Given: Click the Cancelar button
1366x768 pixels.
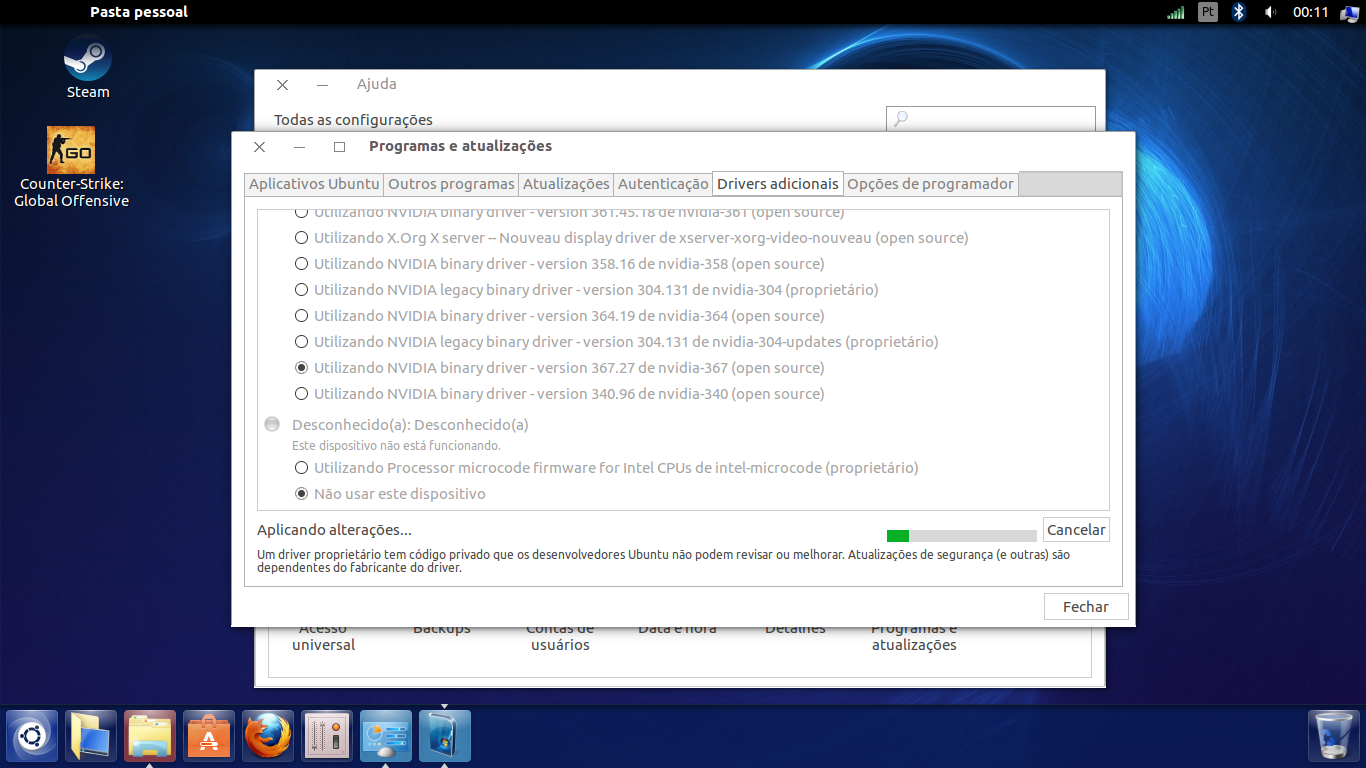Looking at the screenshot, I should click(1076, 530).
